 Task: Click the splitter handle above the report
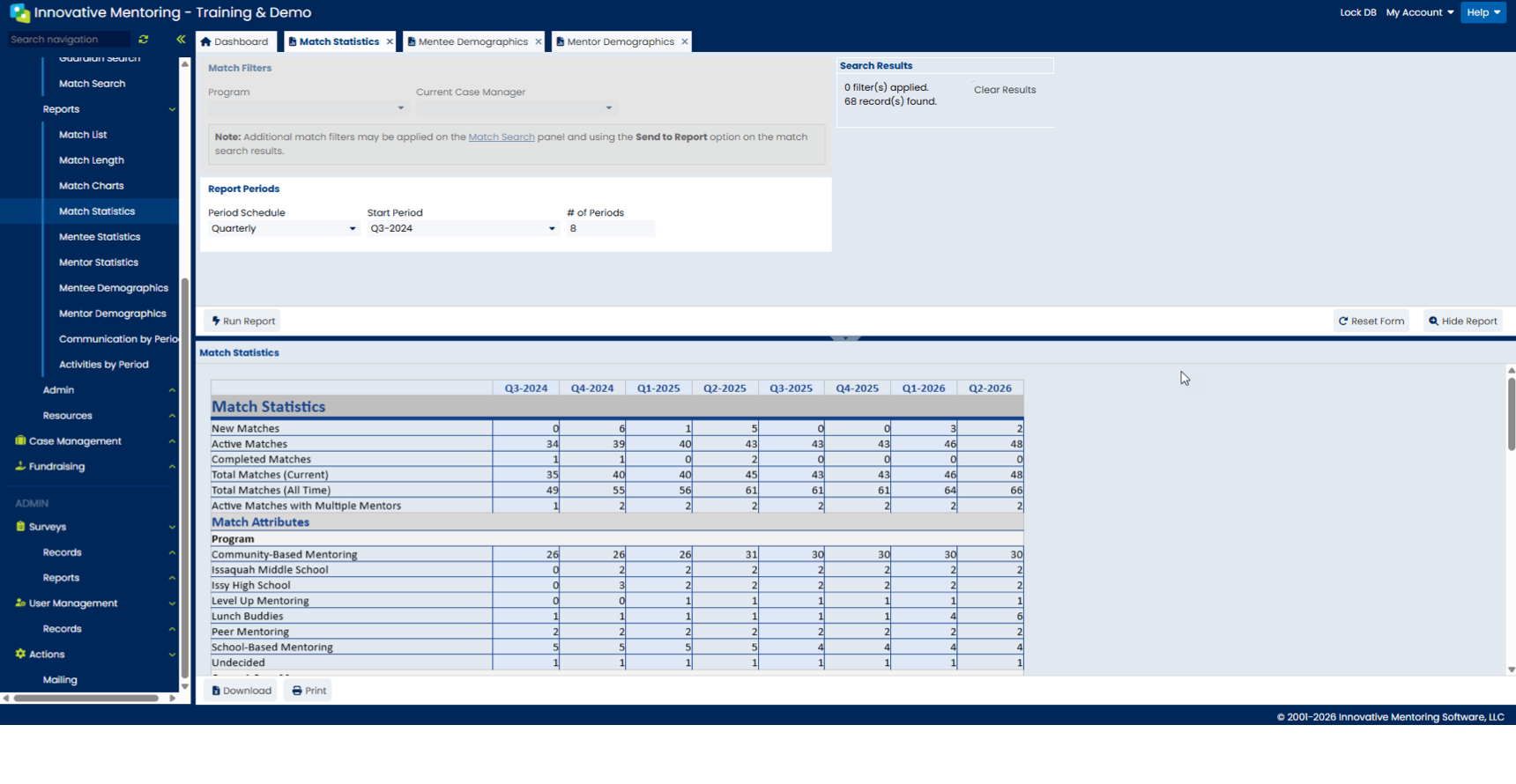[845, 338]
